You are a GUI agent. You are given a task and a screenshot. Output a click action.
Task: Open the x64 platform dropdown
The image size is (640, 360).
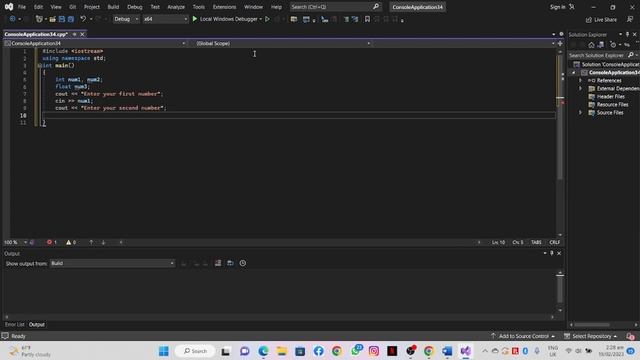(165, 19)
